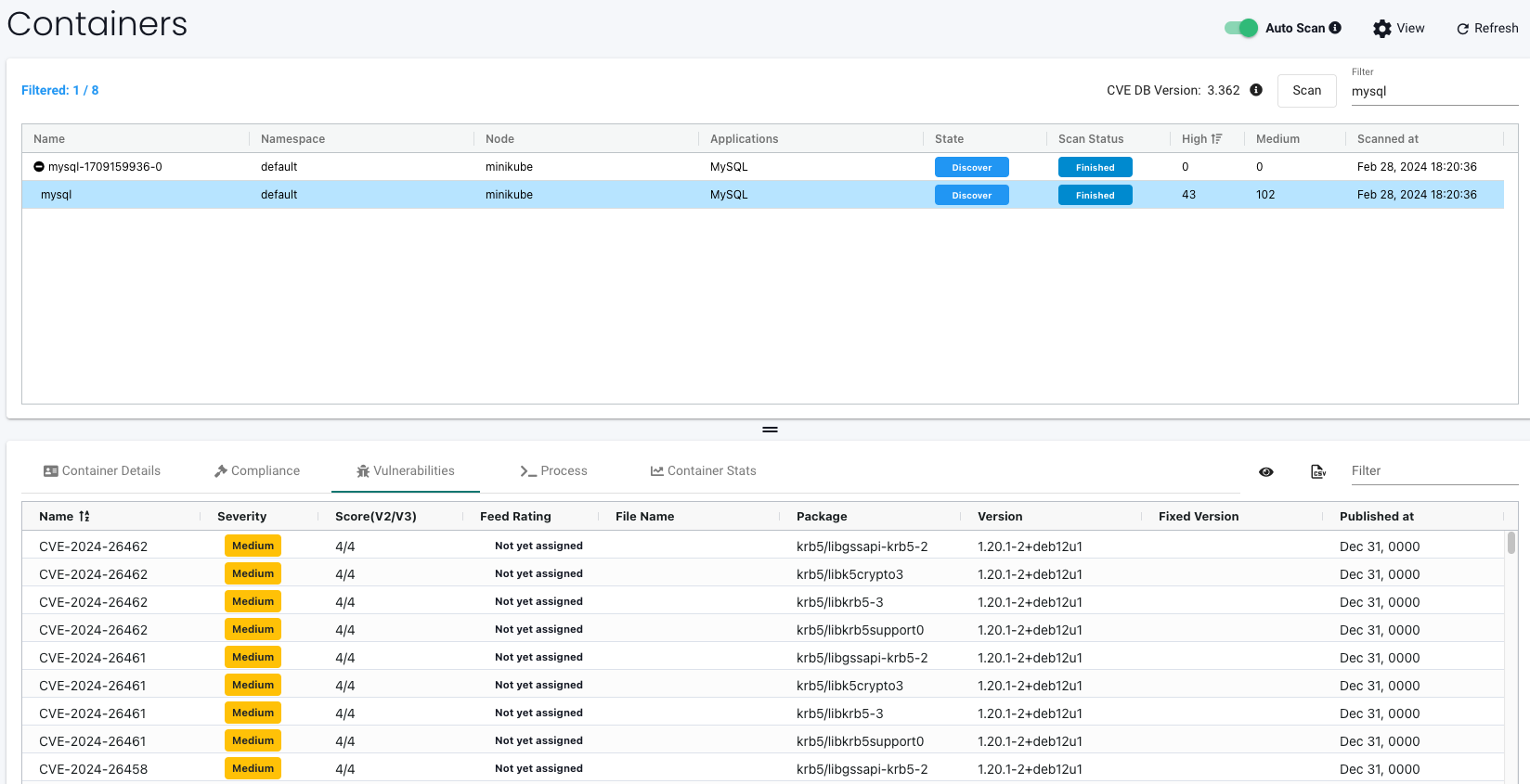This screenshot has width=1530, height=784.
Task: Click the Auto Scan info icon
Action: 1335,28
